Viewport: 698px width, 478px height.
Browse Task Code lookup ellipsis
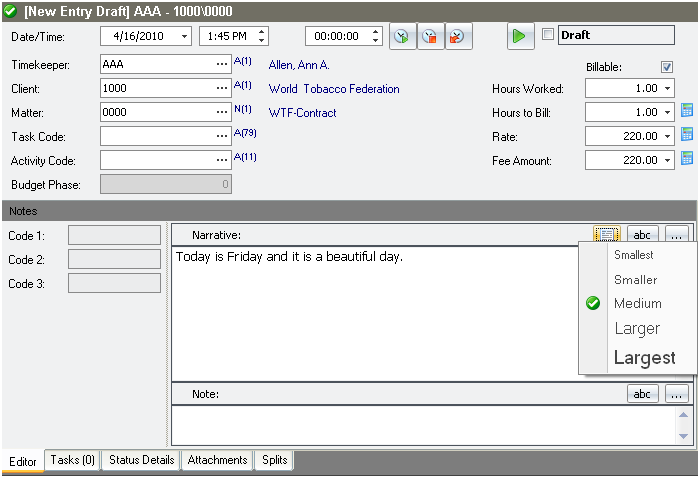click(x=221, y=136)
